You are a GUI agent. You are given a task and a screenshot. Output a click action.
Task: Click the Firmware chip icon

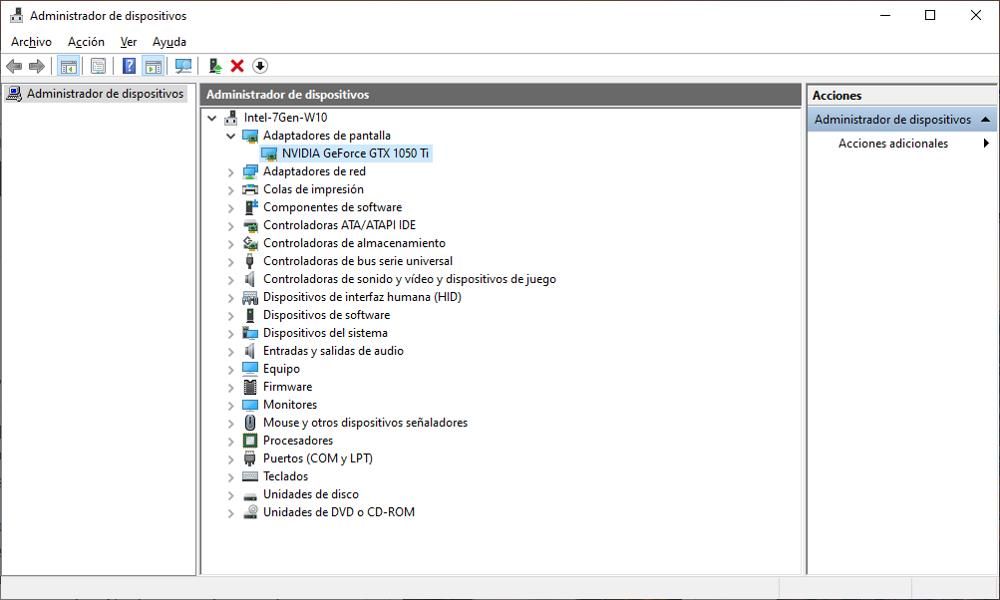(x=250, y=386)
